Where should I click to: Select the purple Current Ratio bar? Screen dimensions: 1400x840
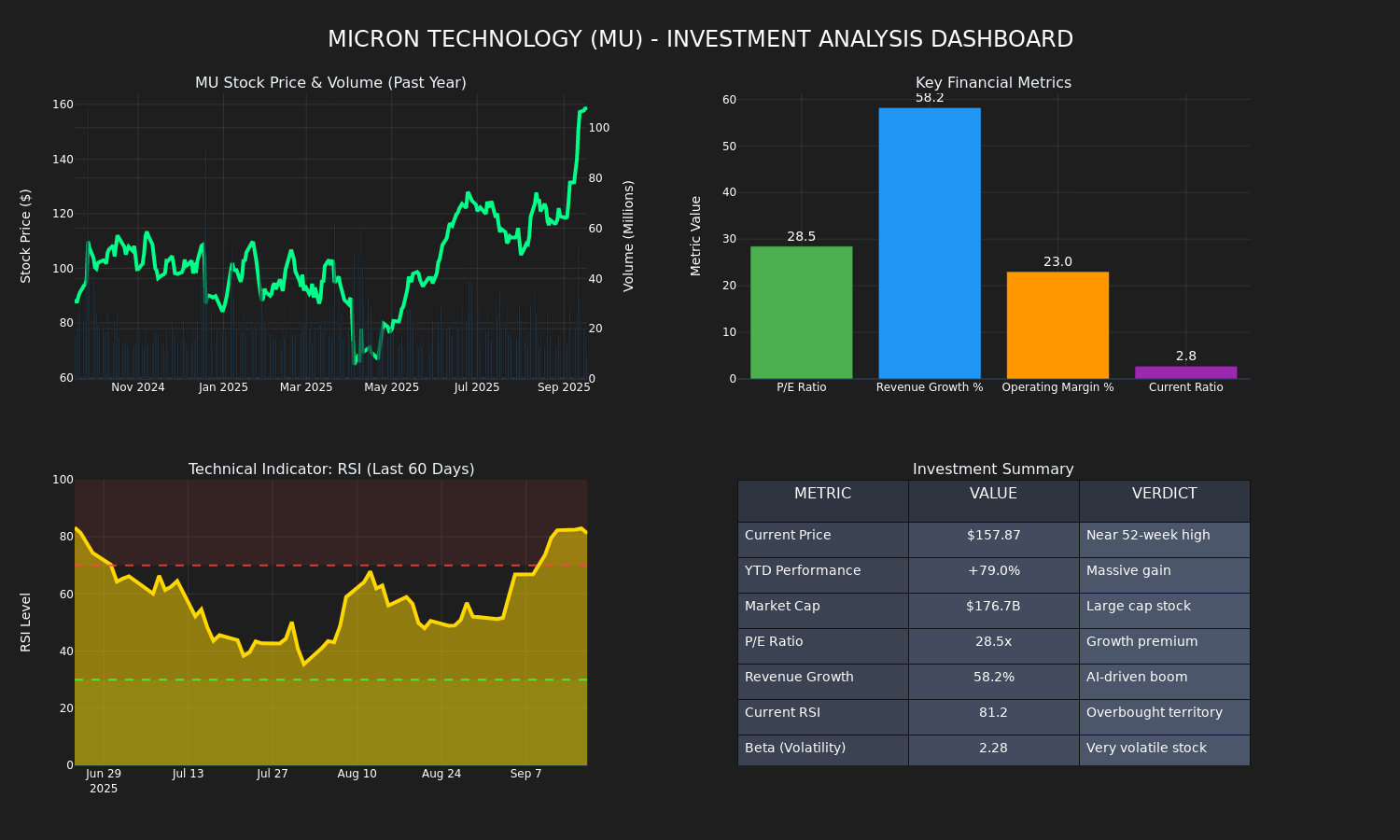pyautogui.click(x=1185, y=372)
